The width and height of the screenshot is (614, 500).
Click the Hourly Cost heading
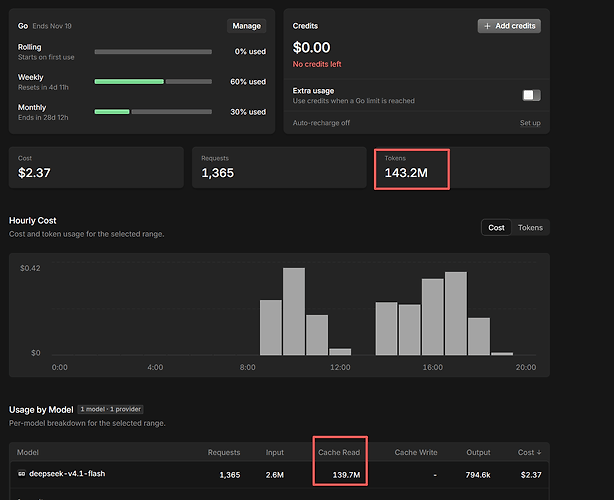pos(33,220)
